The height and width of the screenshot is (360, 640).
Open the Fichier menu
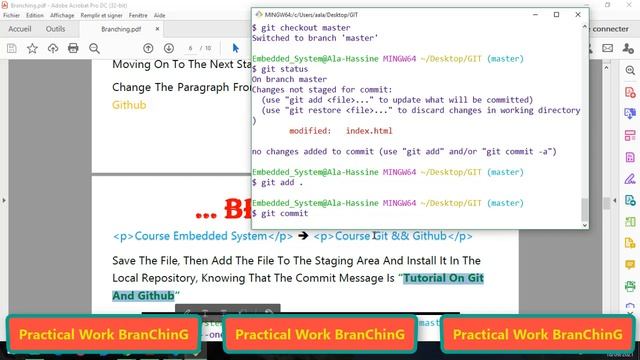[11, 16]
